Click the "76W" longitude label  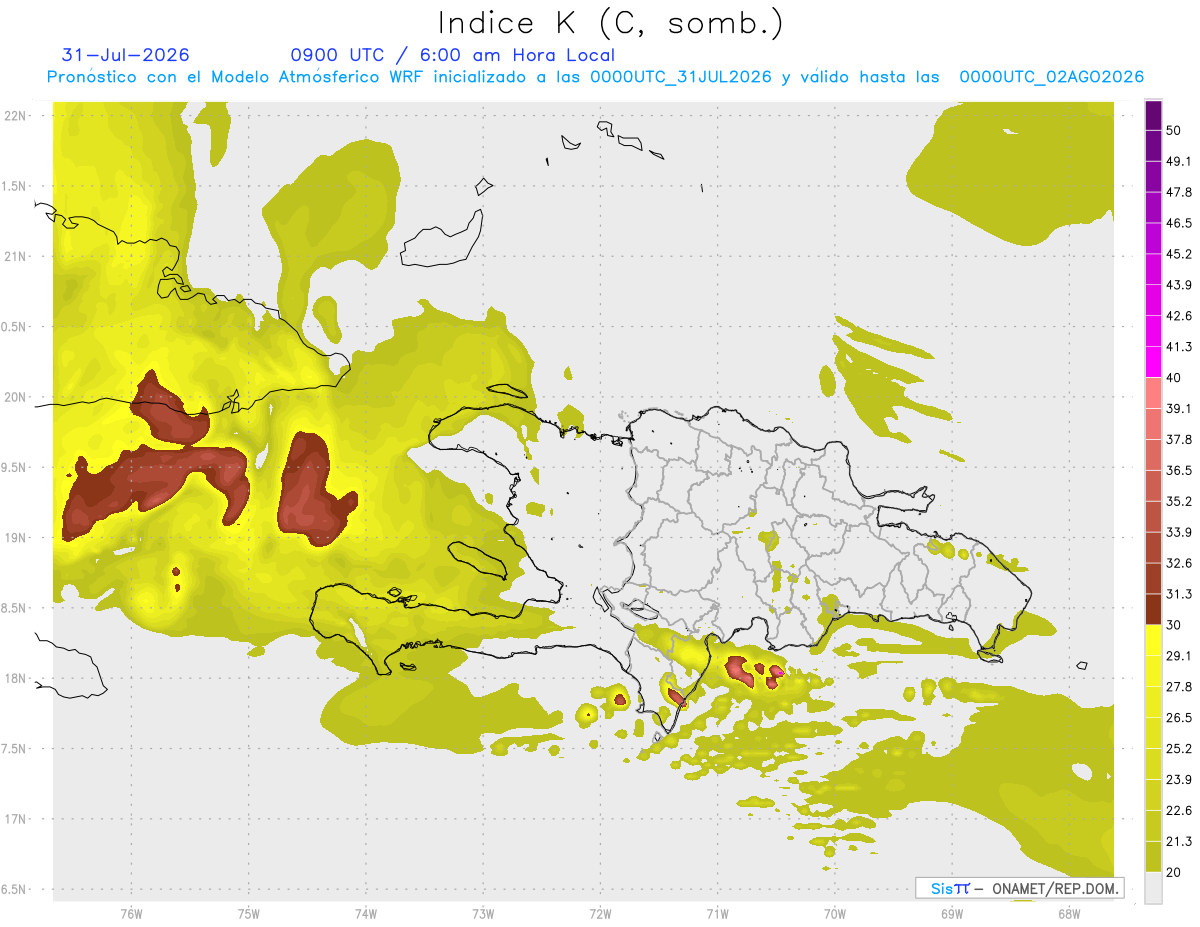click(131, 913)
